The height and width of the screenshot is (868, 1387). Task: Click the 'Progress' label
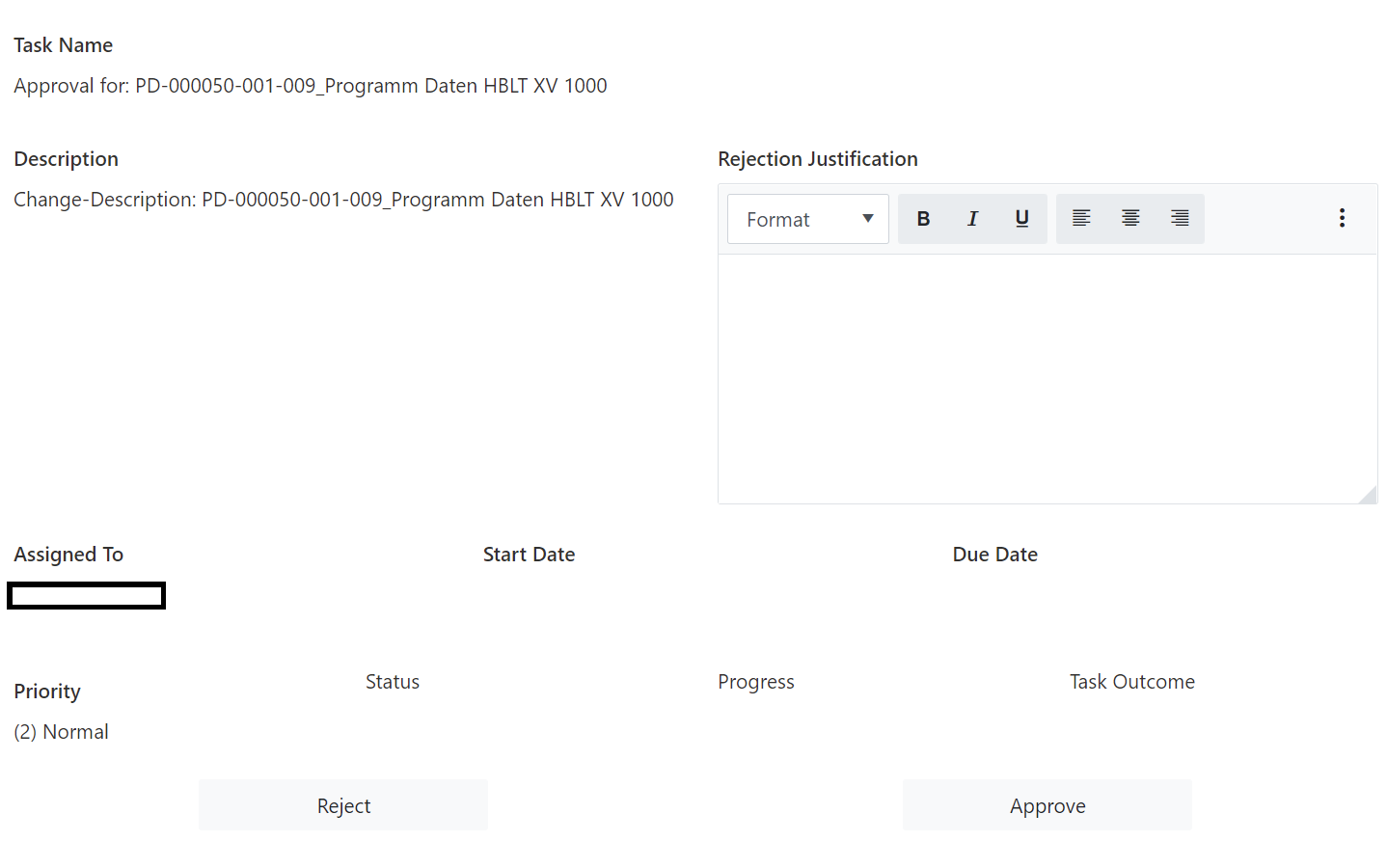point(756,682)
